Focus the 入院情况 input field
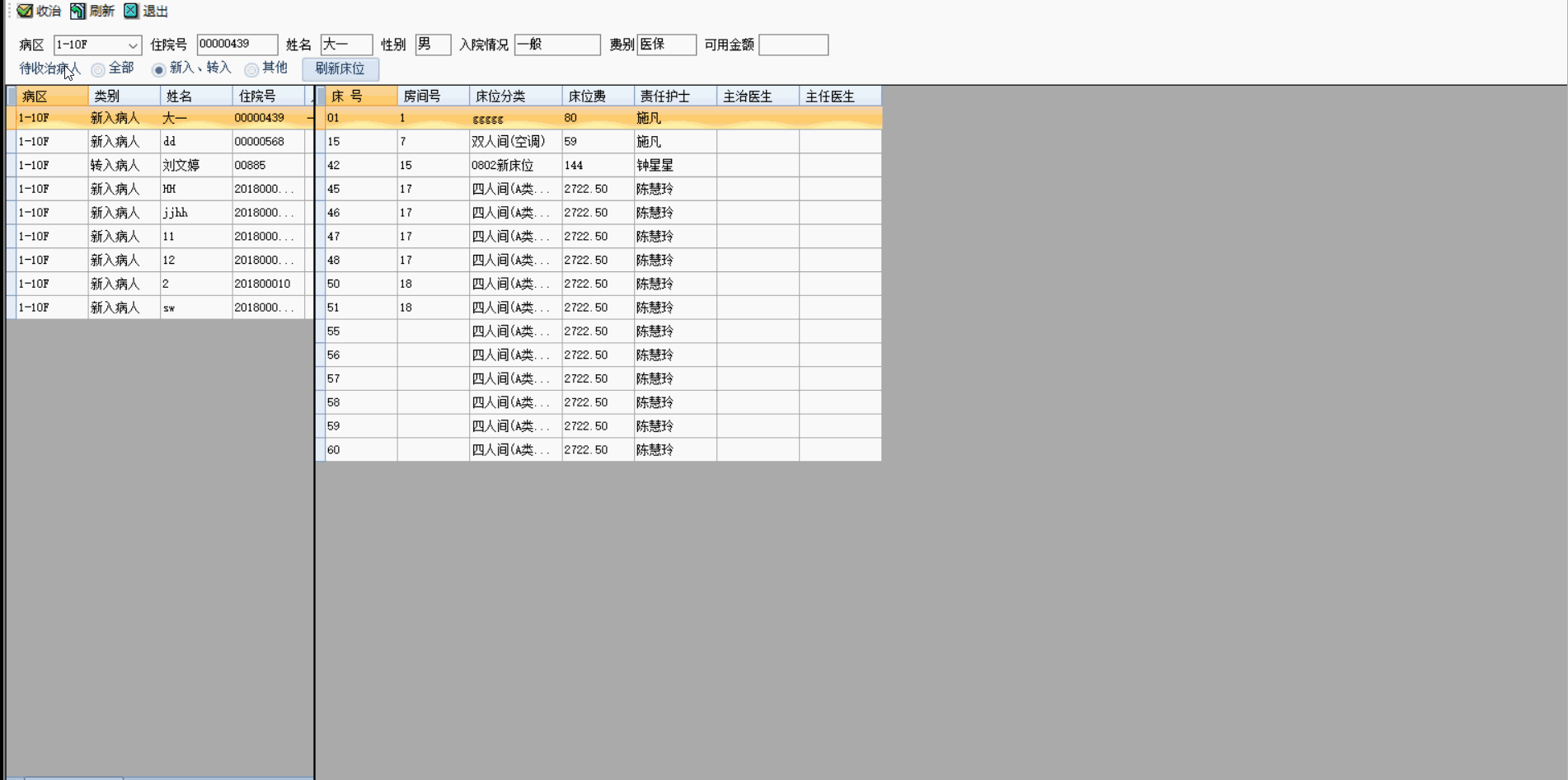This screenshot has height=780, width=1568. 557,45
